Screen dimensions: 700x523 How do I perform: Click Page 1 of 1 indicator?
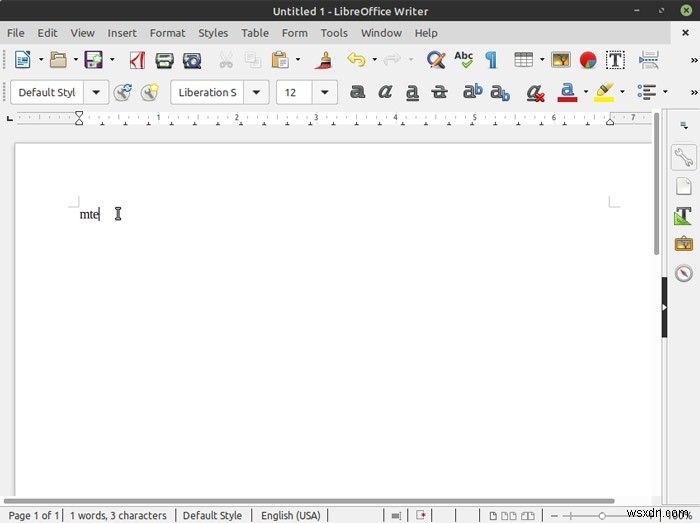33,515
